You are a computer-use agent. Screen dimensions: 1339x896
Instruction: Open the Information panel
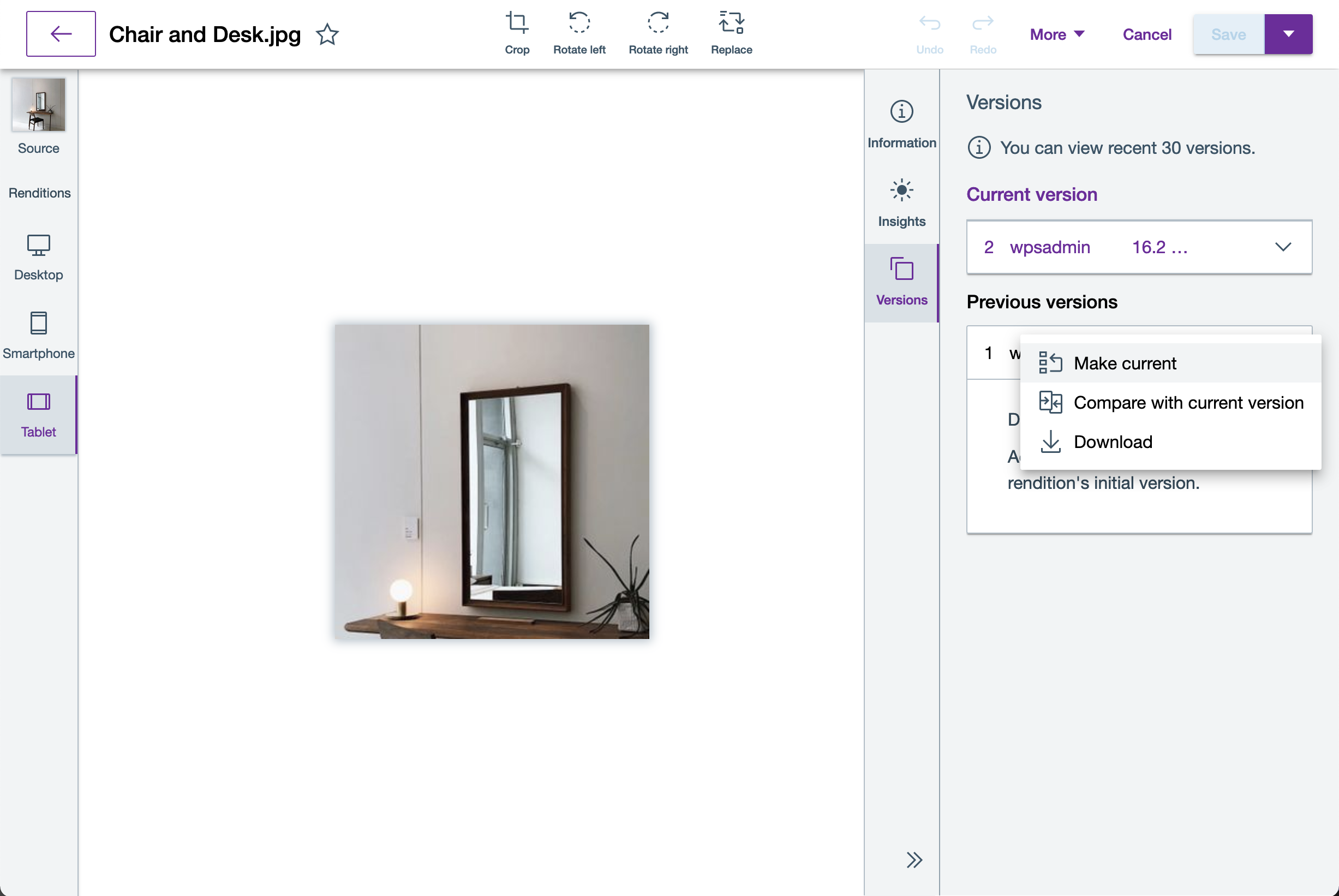pyautogui.click(x=901, y=123)
